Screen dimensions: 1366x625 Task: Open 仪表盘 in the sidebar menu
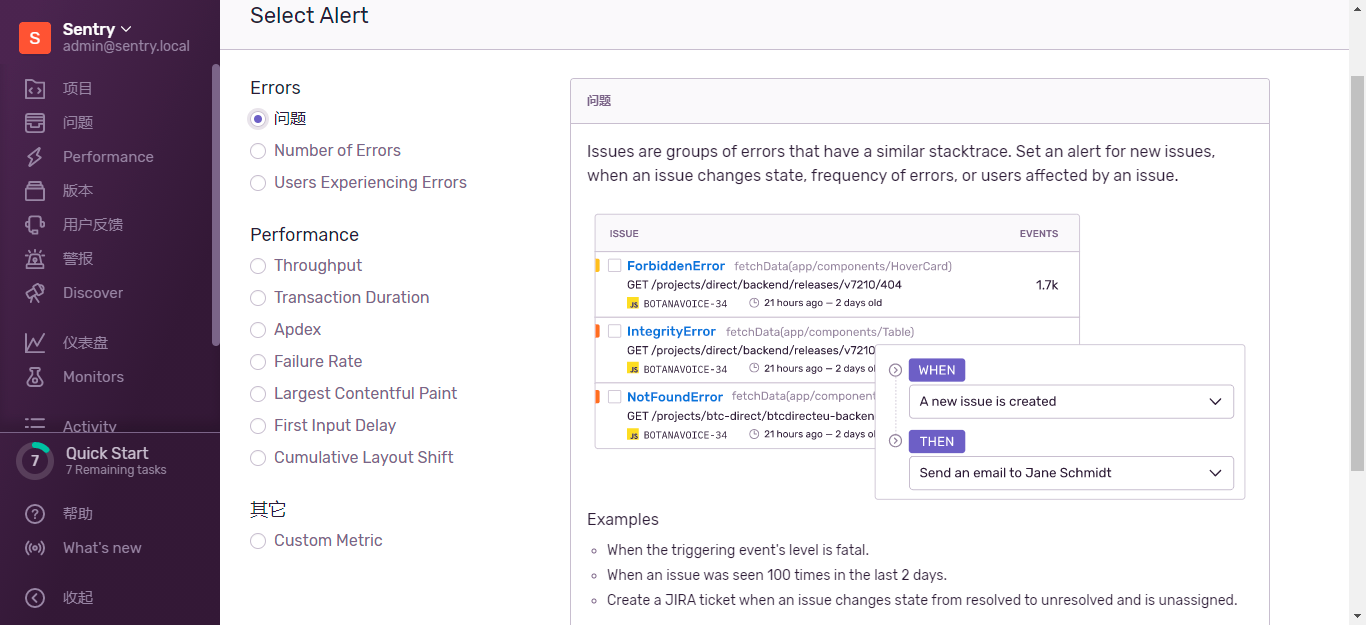point(85,343)
